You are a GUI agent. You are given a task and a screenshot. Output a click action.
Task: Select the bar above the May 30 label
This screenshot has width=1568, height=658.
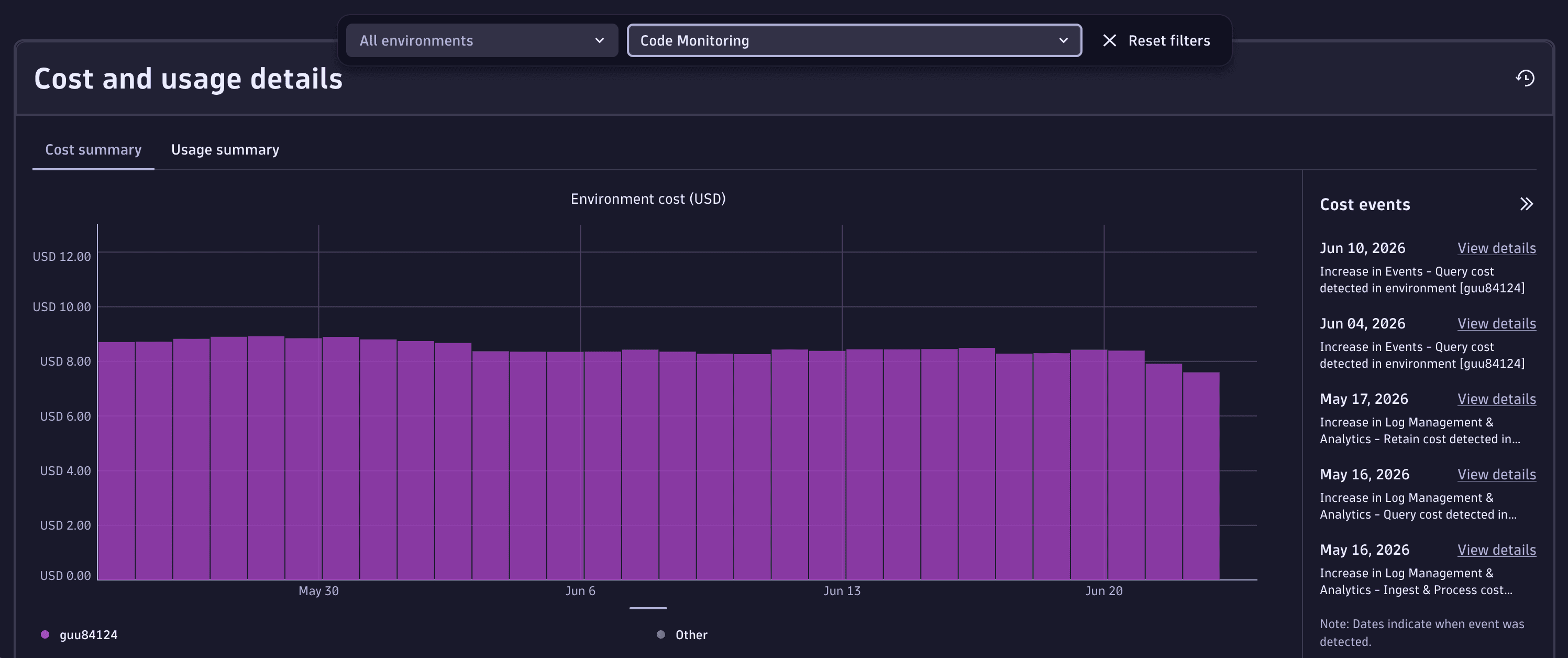coord(303,458)
